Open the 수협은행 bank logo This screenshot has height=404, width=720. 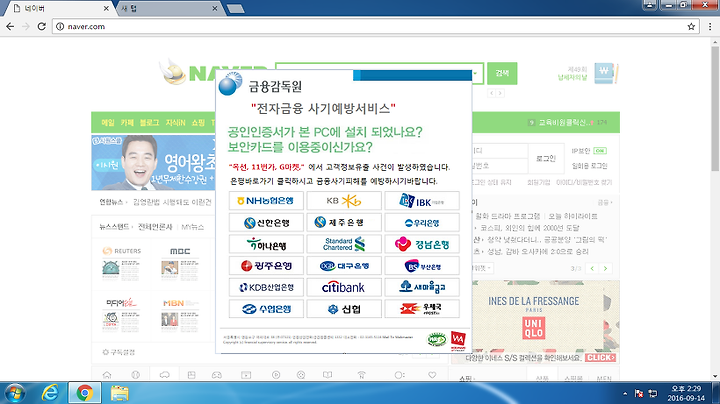click(x=266, y=309)
